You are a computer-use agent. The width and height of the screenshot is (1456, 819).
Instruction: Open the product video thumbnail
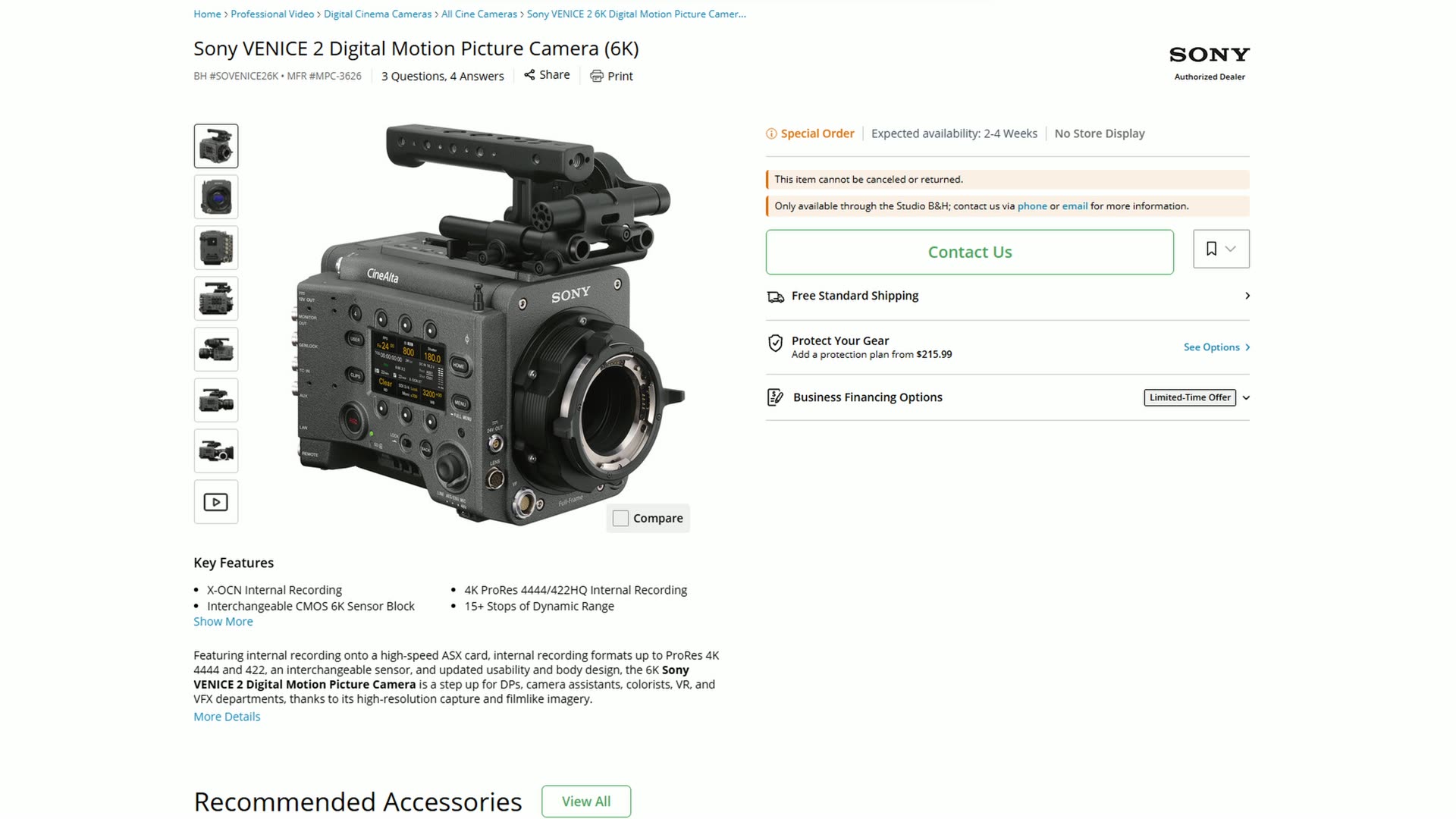coord(216,502)
